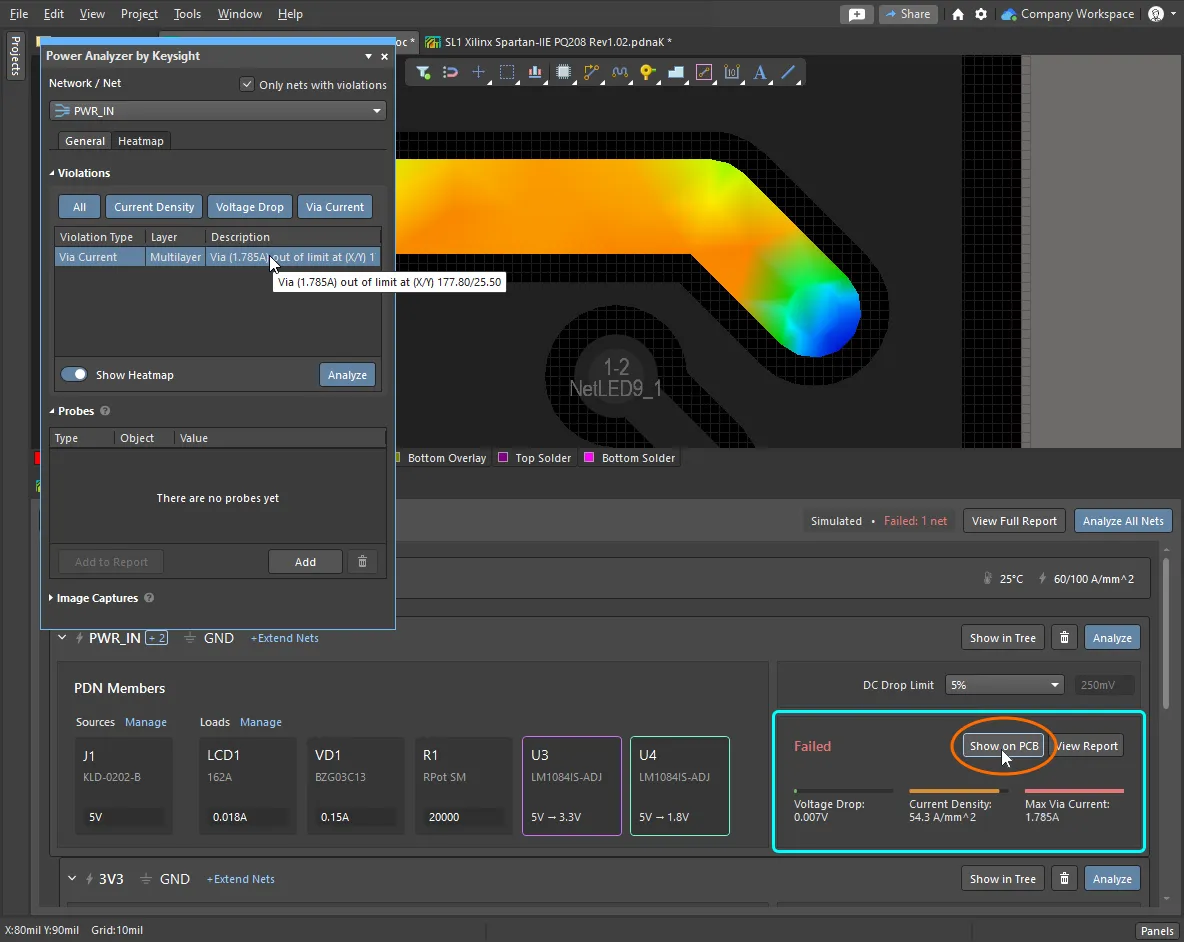
Task: Turn off the Show Heatmap switch
Action: 74,375
